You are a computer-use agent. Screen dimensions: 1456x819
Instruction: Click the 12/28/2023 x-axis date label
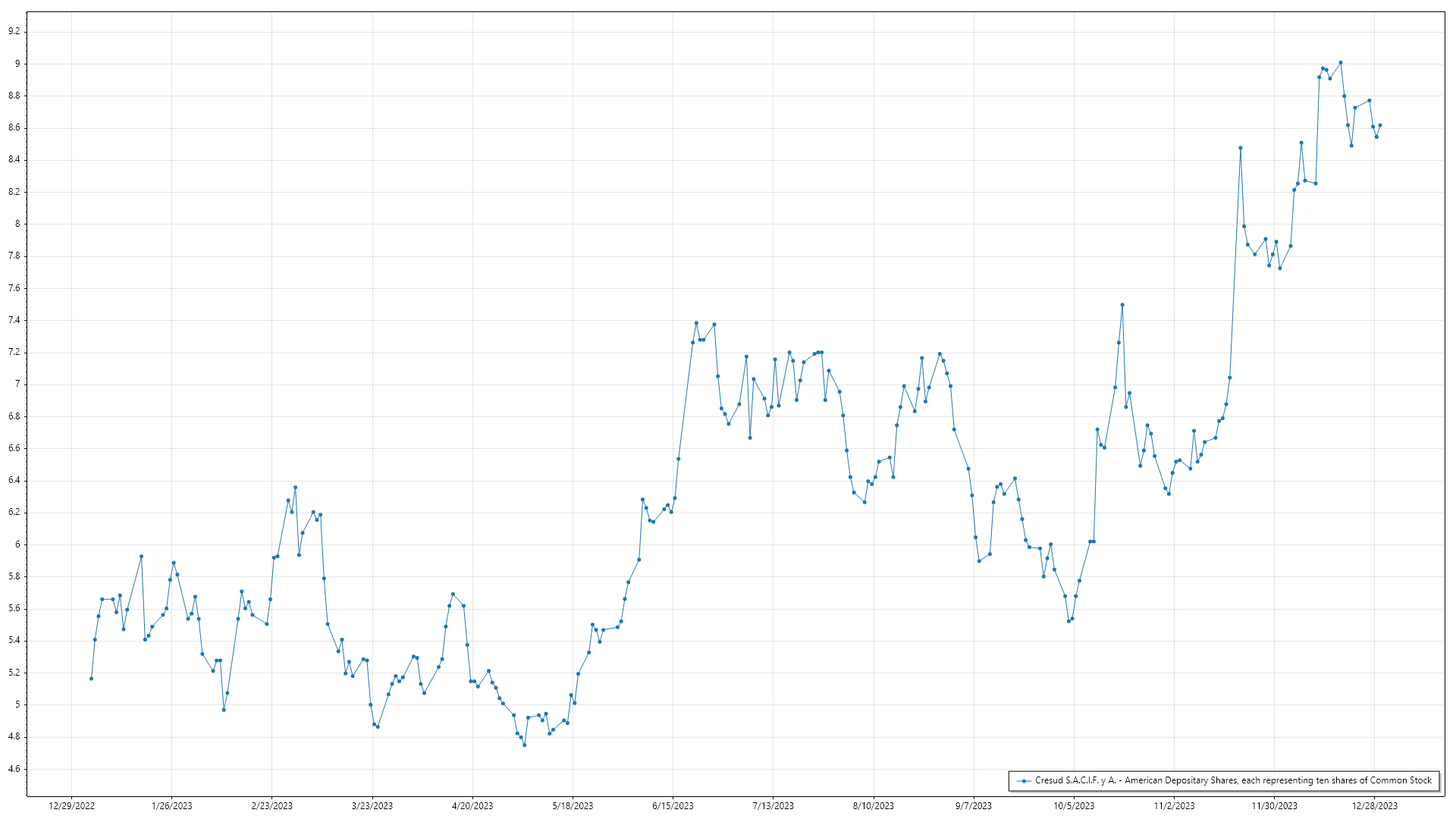(1374, 806)
